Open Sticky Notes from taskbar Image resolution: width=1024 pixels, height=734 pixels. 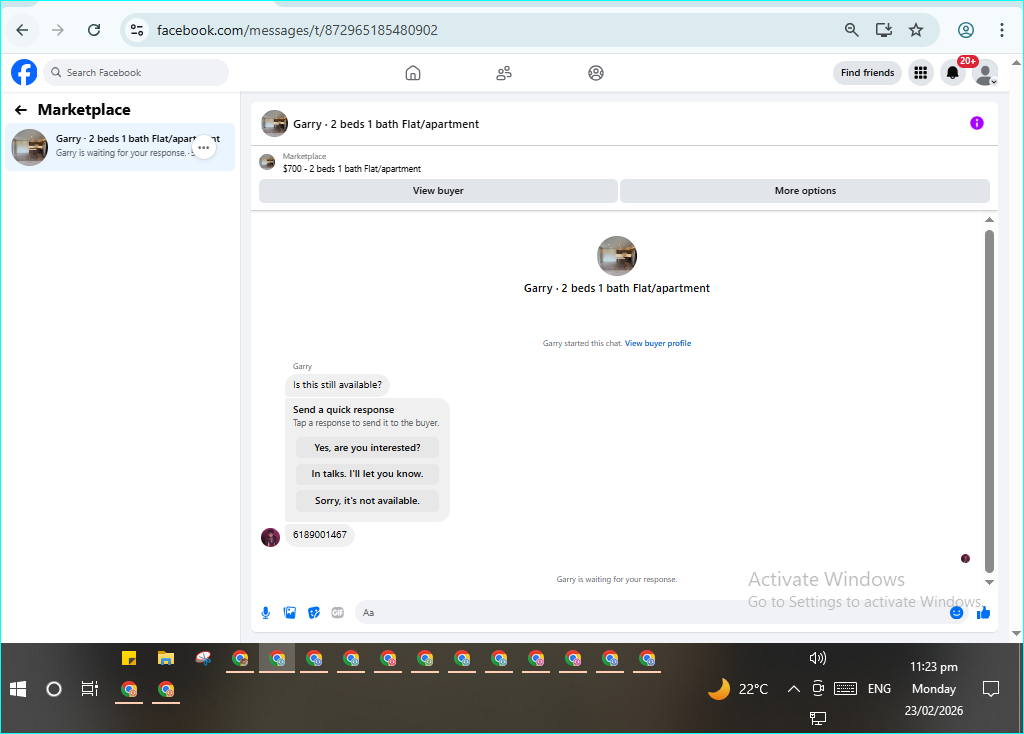point(129,658)
